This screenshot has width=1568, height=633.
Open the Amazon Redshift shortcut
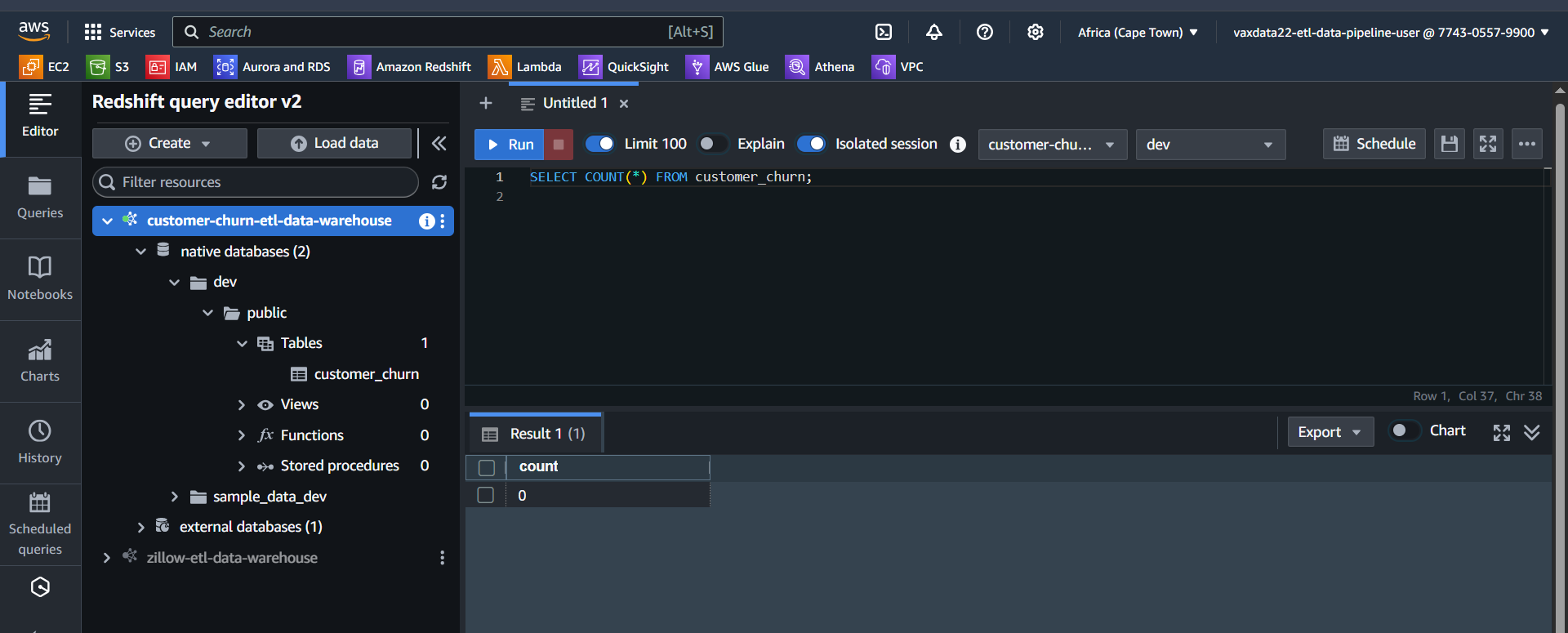point(410,67)
